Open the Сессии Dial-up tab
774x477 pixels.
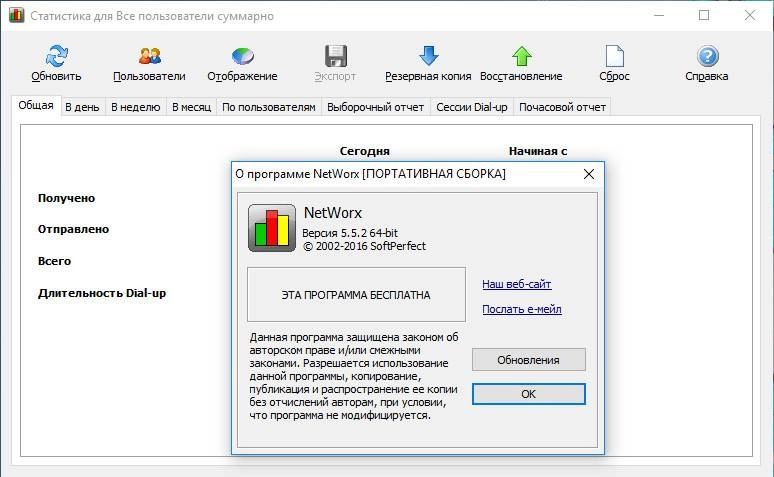point(472,107)
